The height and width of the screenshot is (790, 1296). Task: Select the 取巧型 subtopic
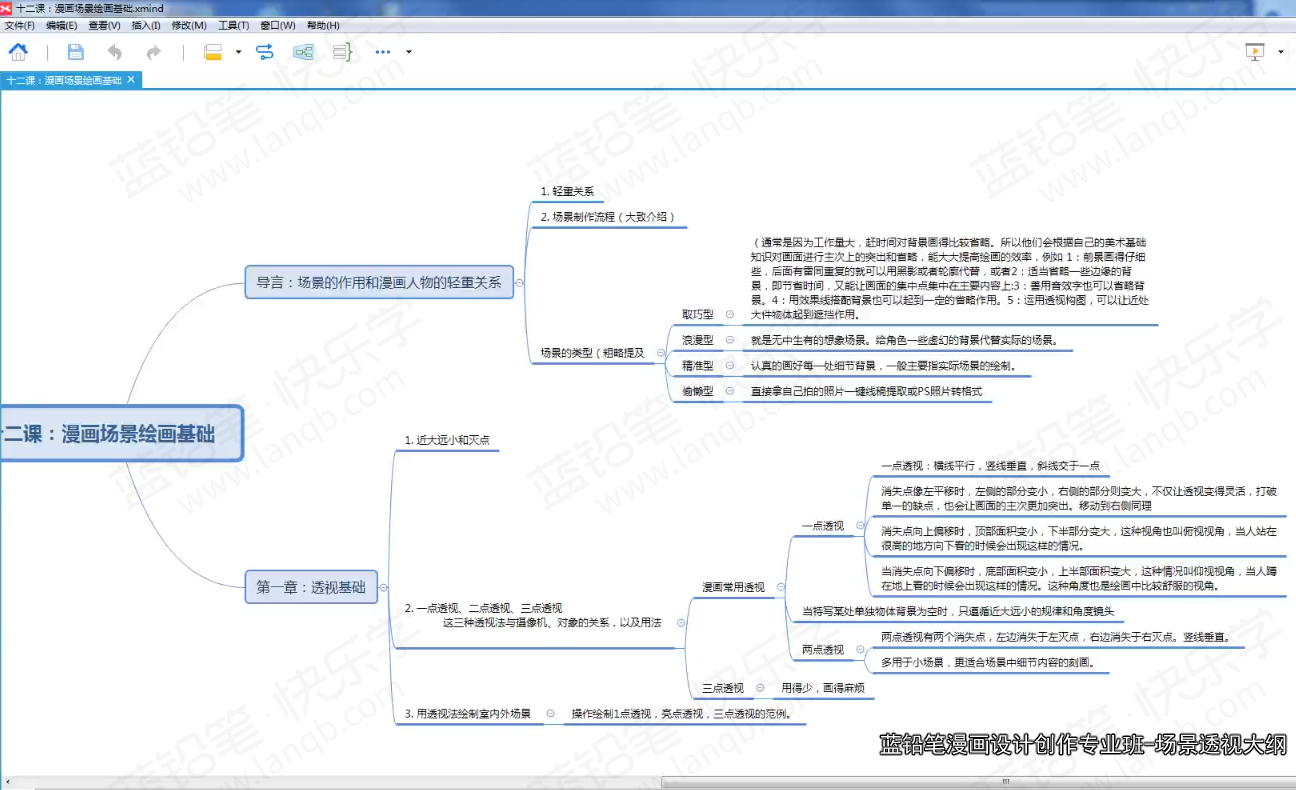click(698, 314)
